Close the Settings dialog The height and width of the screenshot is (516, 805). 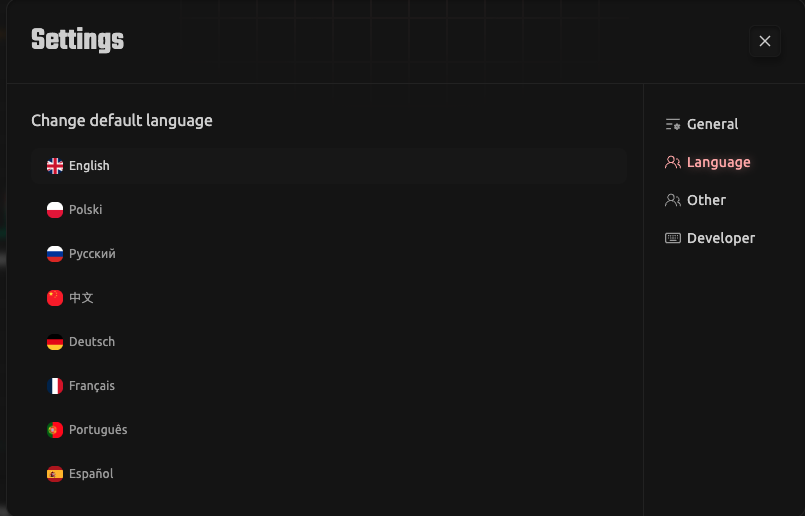765,41
